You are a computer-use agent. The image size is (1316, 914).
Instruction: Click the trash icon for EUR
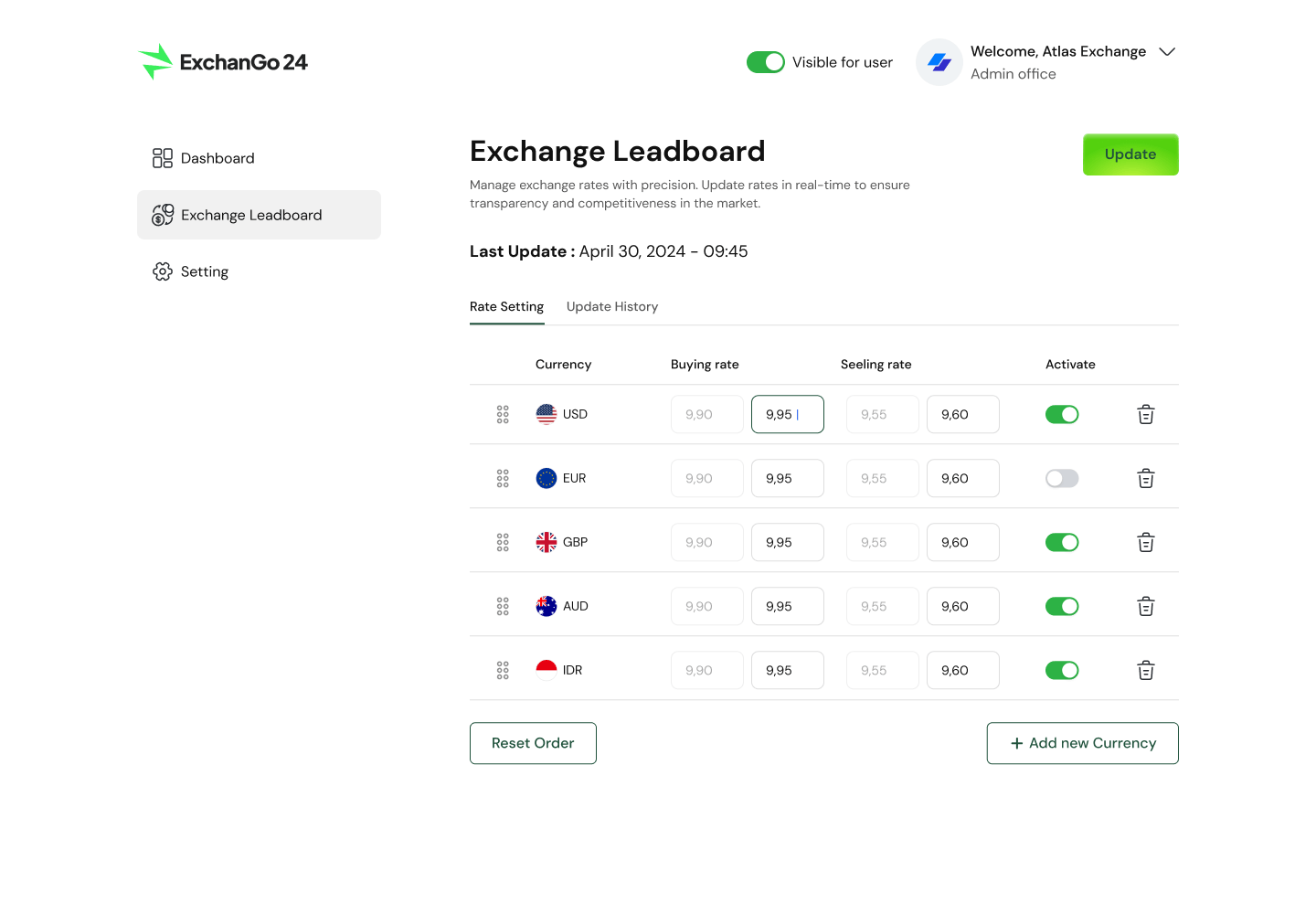(x=1146, y=478)
